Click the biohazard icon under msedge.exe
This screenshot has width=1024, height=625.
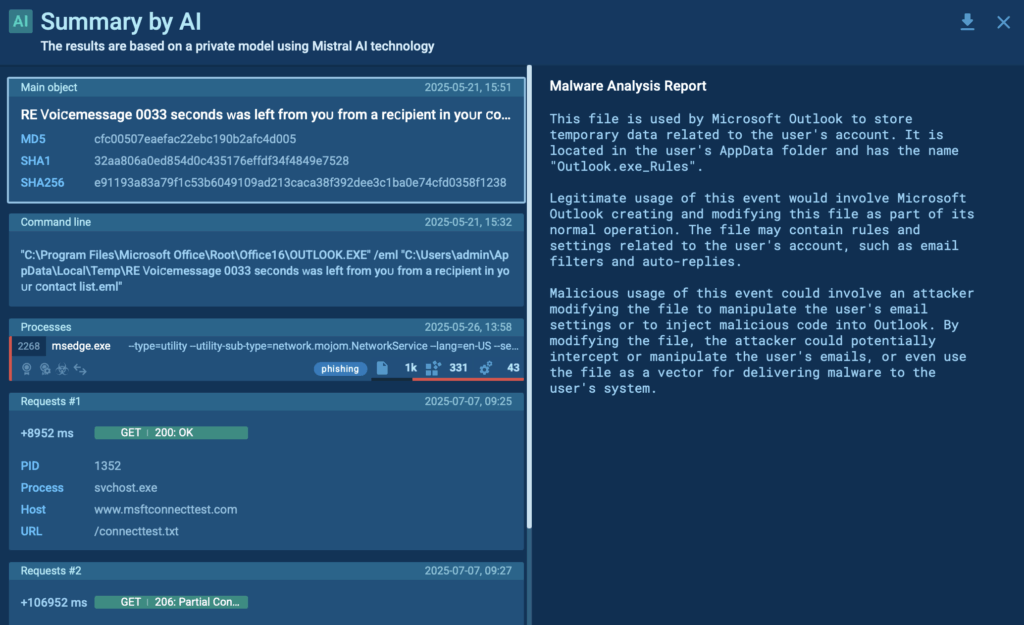[x=62, y=369]
